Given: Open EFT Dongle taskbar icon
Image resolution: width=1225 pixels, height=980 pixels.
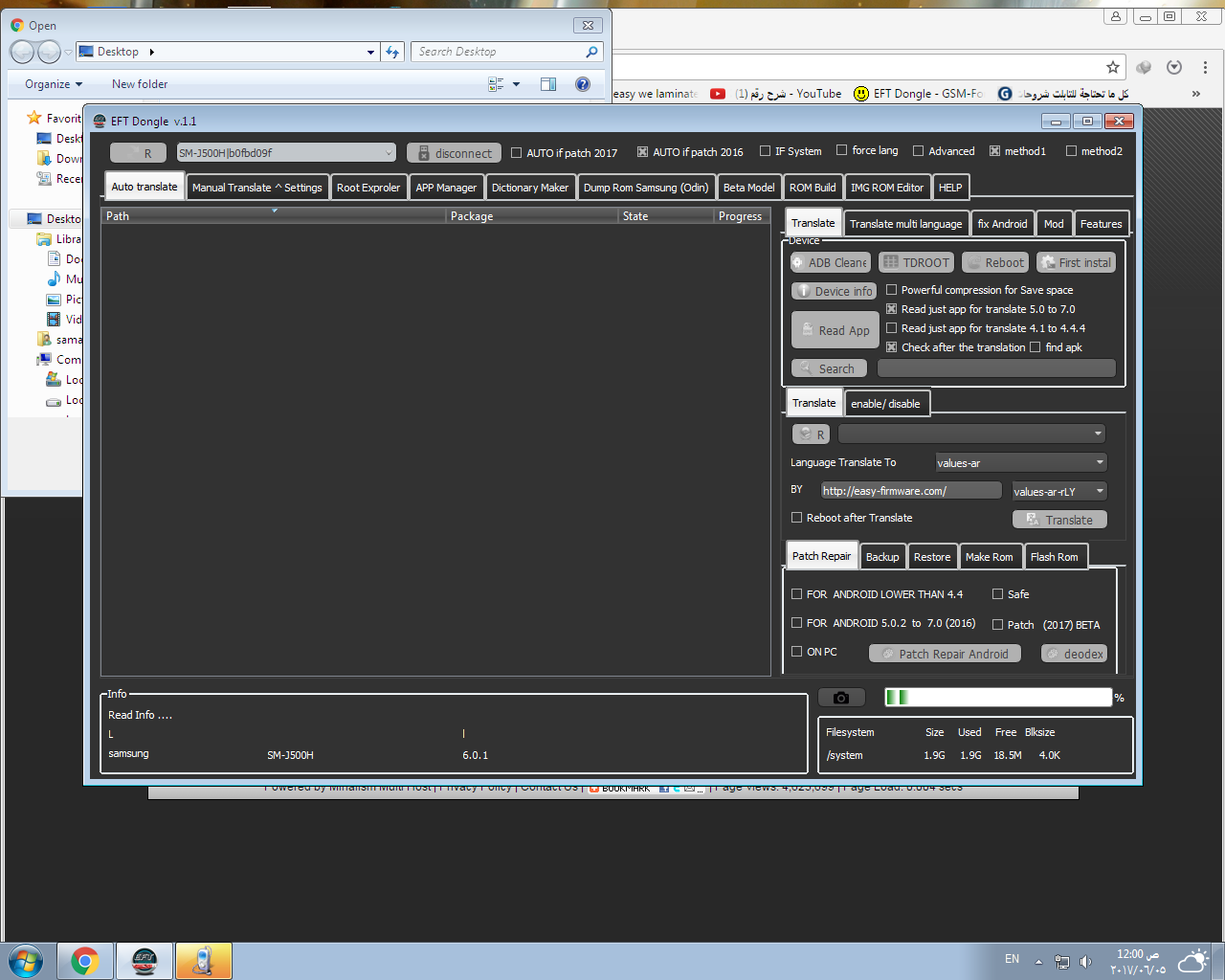Looking at the screenshot, I should coord(145,961).
